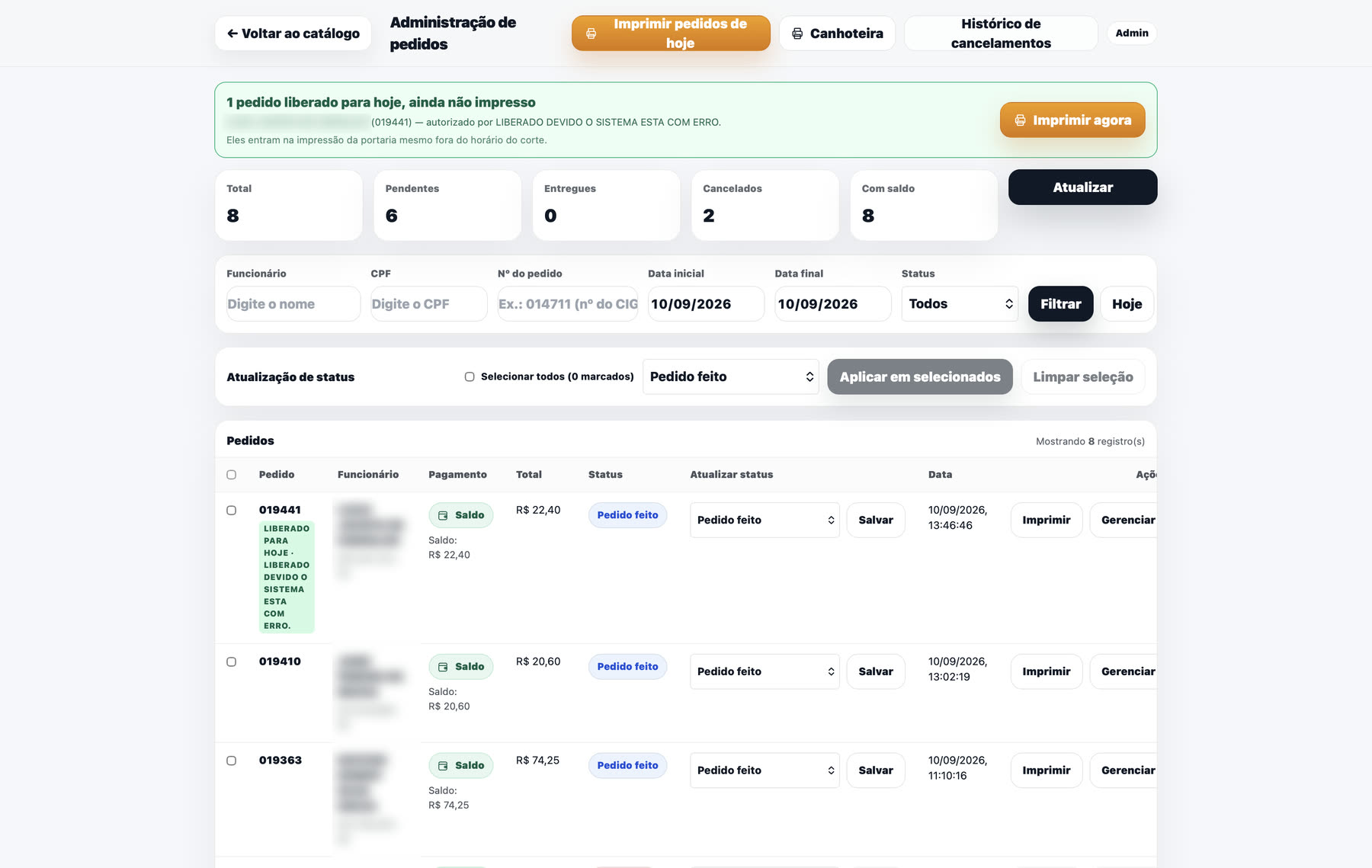Click the Hoje filter button
Screen dimensions: 1372x868
pyautogui.click(x=1127, y=304)
